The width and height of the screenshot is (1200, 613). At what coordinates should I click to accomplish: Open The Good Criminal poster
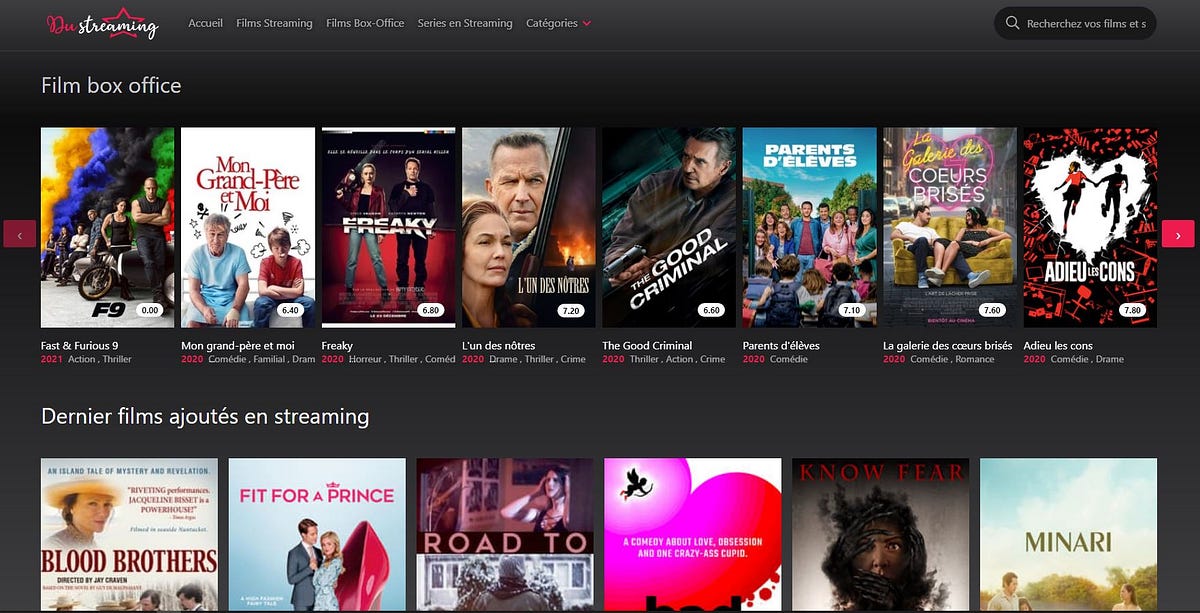click(x=669, y=228)
